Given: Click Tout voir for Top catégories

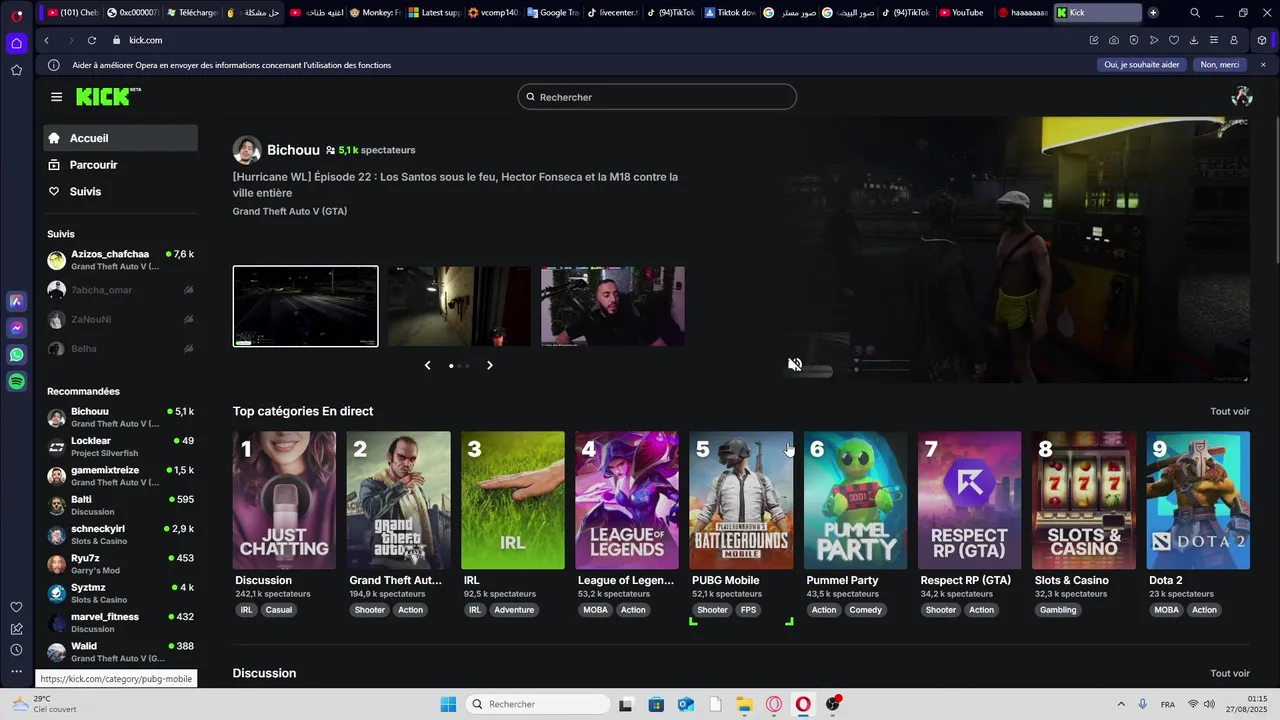Looking at the screenshot, I should (1230, 412).
